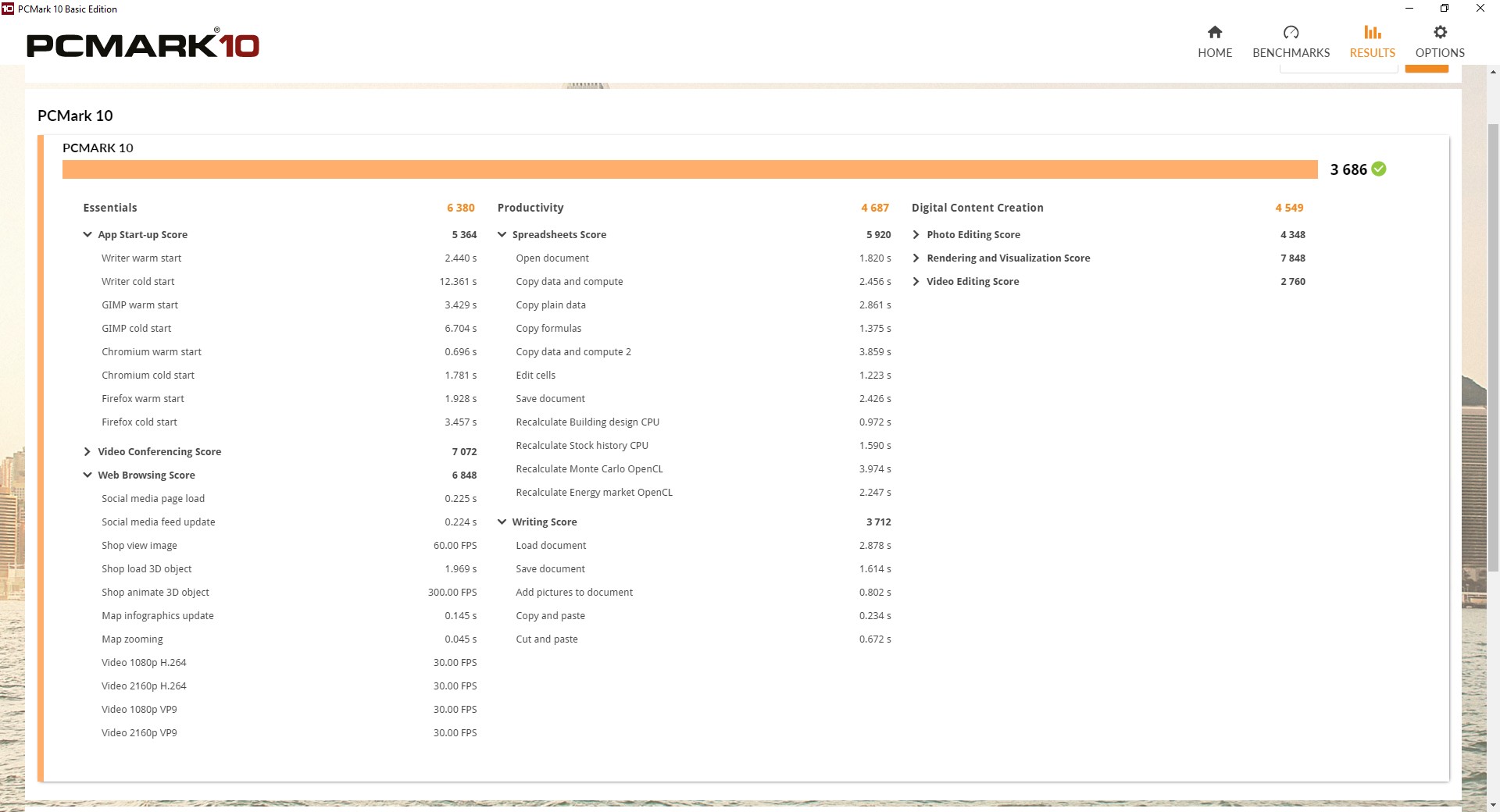Click Recalculate Building design CPU row

click(703, 422)
